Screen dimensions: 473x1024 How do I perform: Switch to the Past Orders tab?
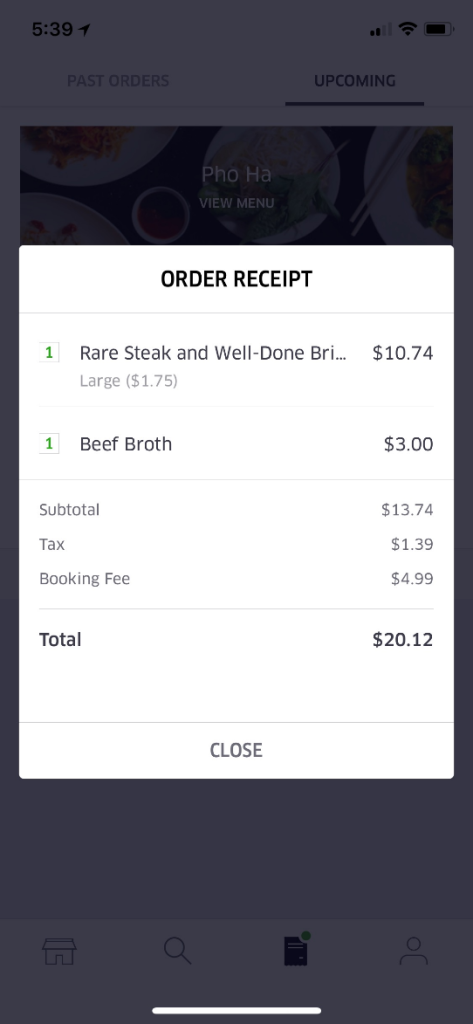118,81
